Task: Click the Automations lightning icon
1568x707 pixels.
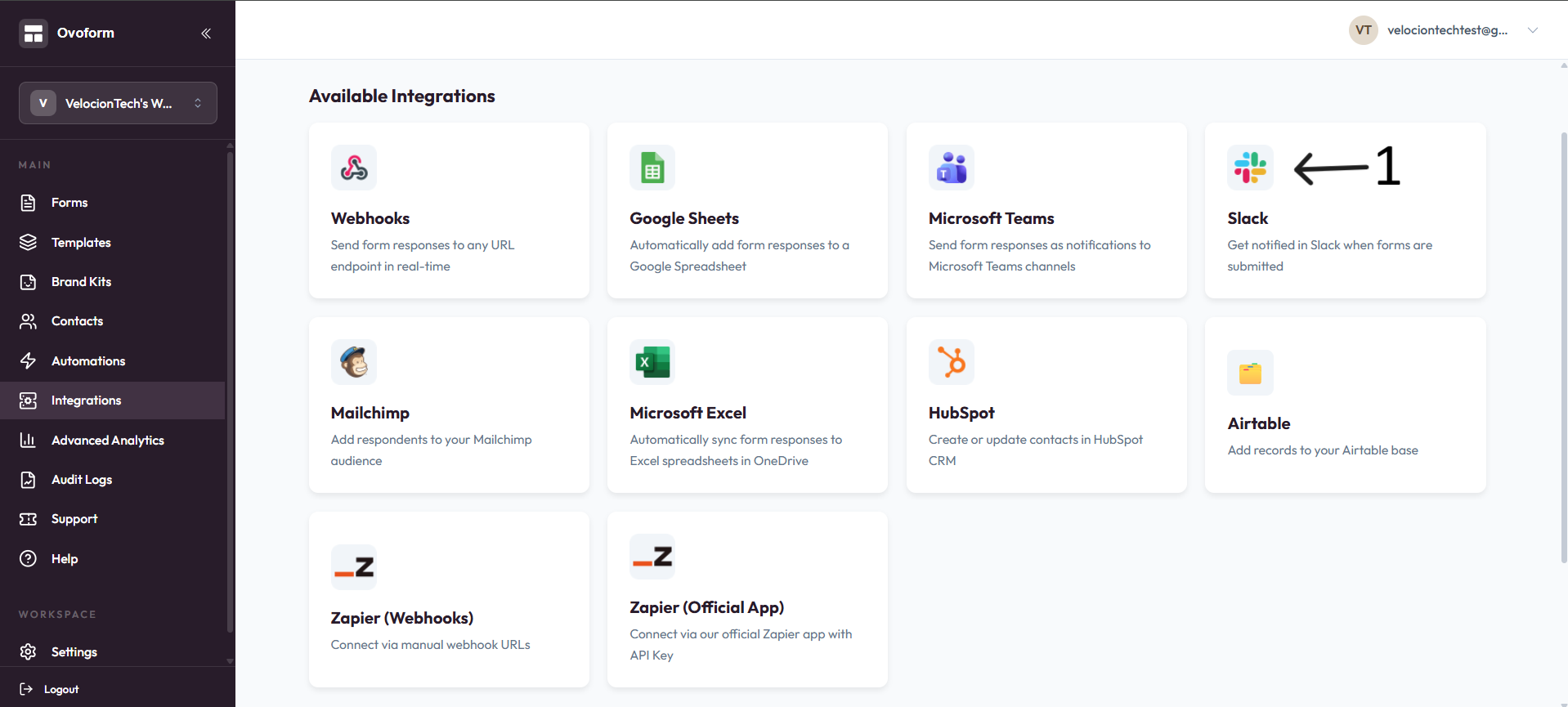Action: [x=29, y=361]
